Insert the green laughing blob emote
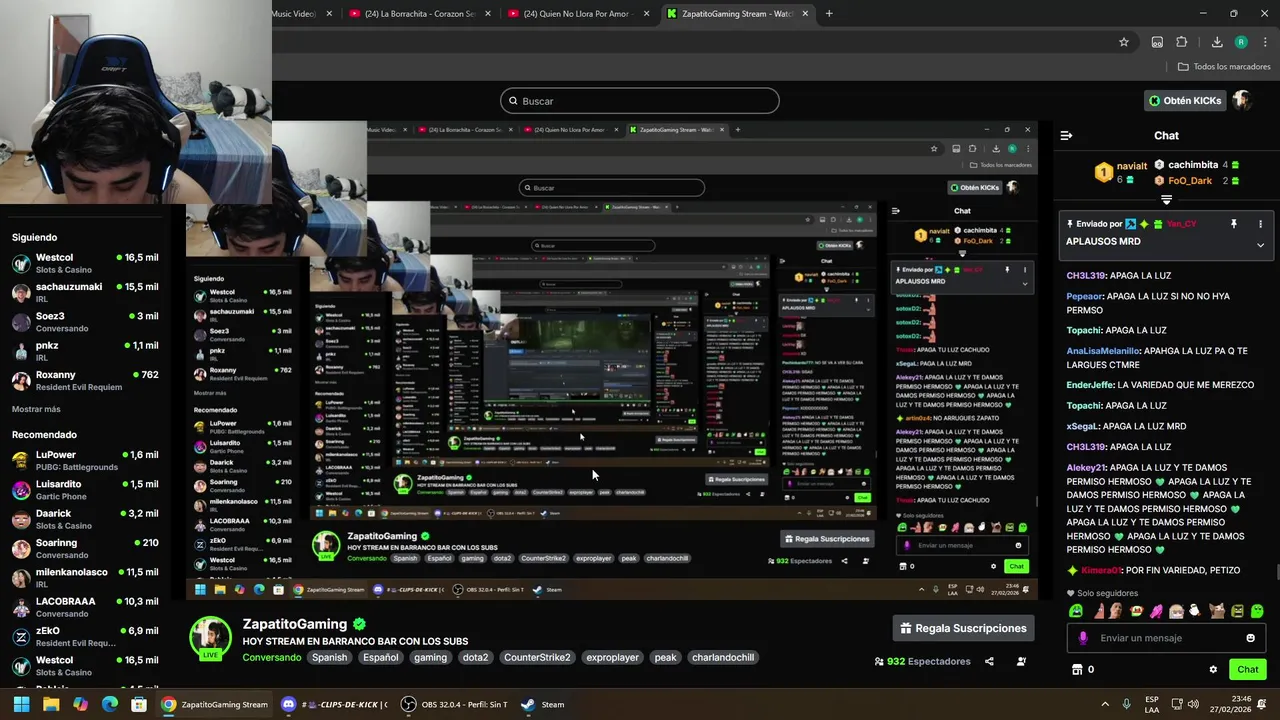 (x=1076, y=611)
